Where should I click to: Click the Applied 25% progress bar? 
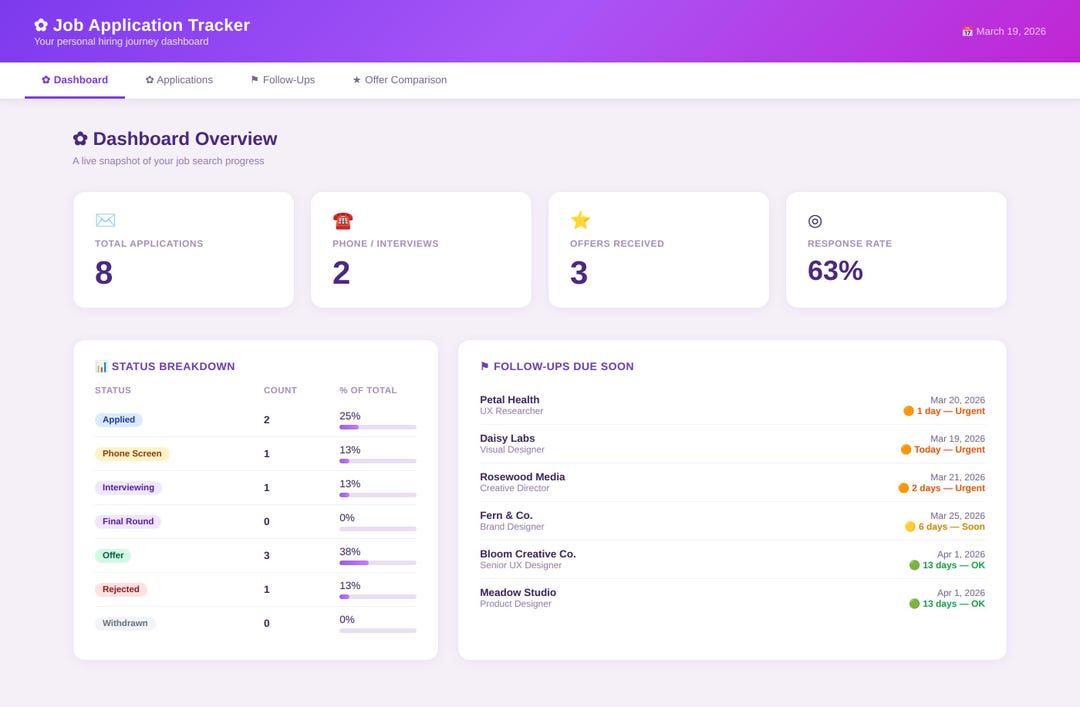click(x=377, y=427)
